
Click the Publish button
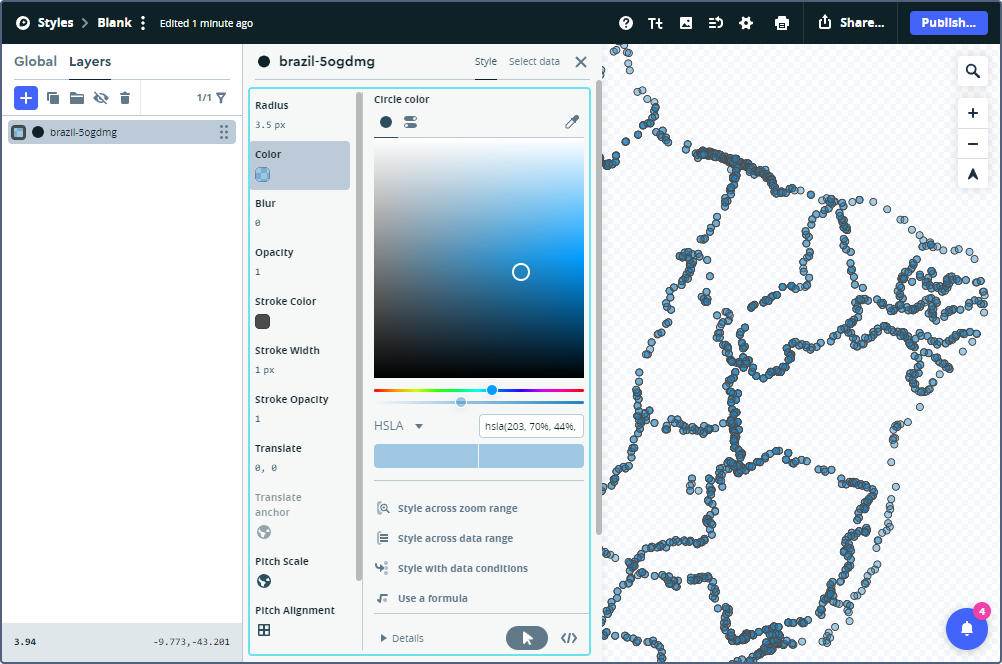pos(948,23)
